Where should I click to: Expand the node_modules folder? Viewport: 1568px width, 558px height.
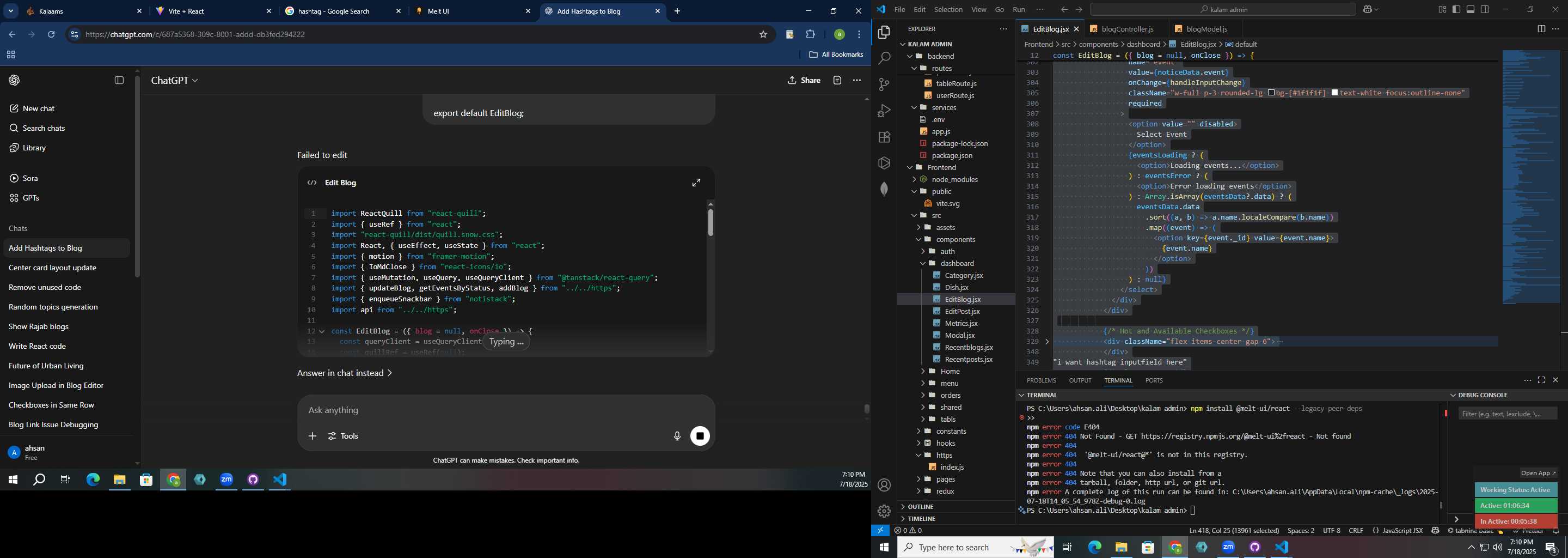click(914, 179)
